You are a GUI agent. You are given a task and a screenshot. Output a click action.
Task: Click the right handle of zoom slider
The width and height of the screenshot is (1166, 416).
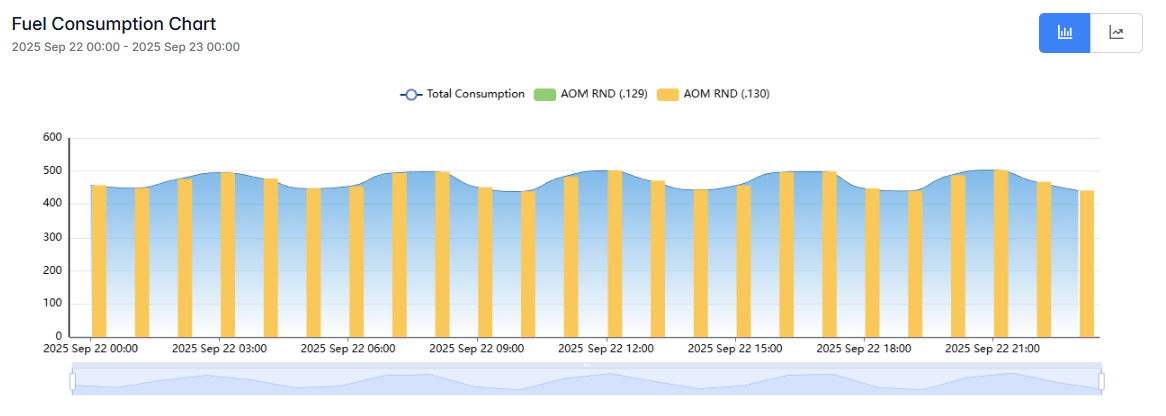coord(1101,381)
